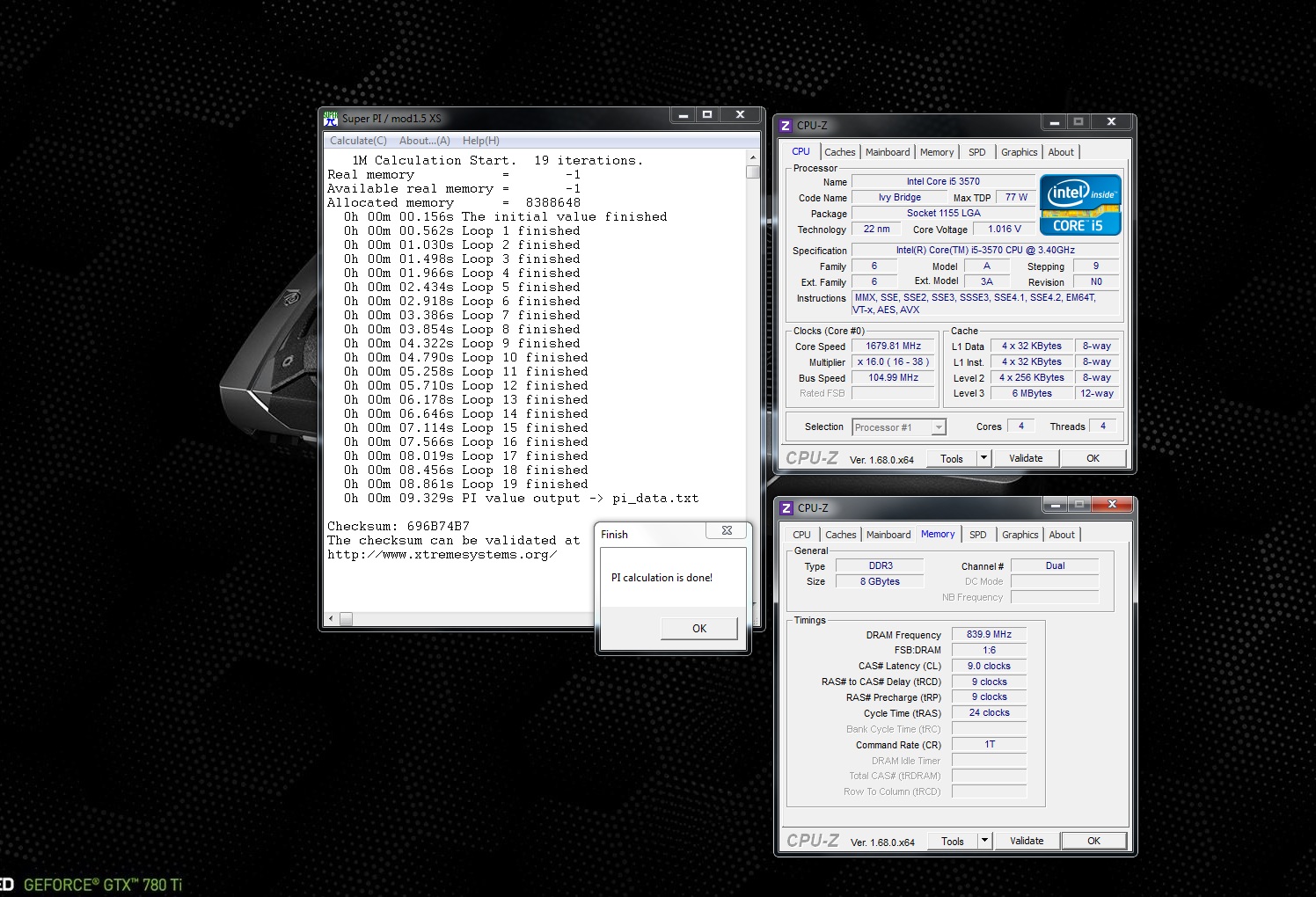
Task: Click the Command Rate value 1T
Action: [989, 745]
